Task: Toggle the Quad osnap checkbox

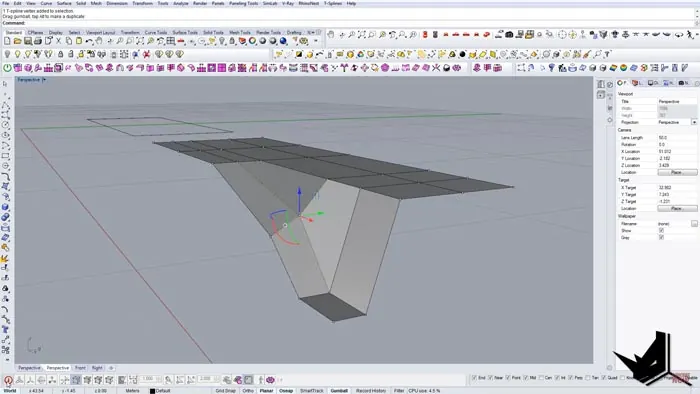Action: coord(604,378)
